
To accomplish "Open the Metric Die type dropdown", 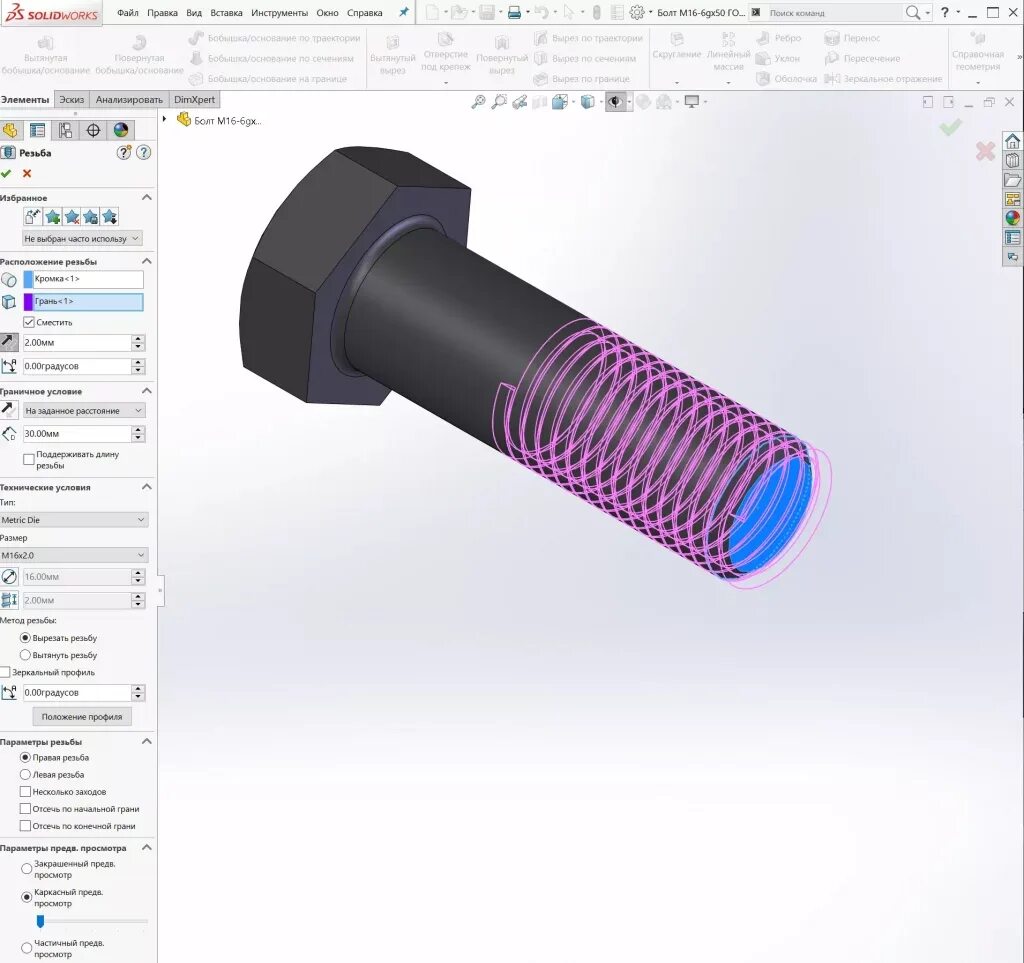I will point(74,520).
